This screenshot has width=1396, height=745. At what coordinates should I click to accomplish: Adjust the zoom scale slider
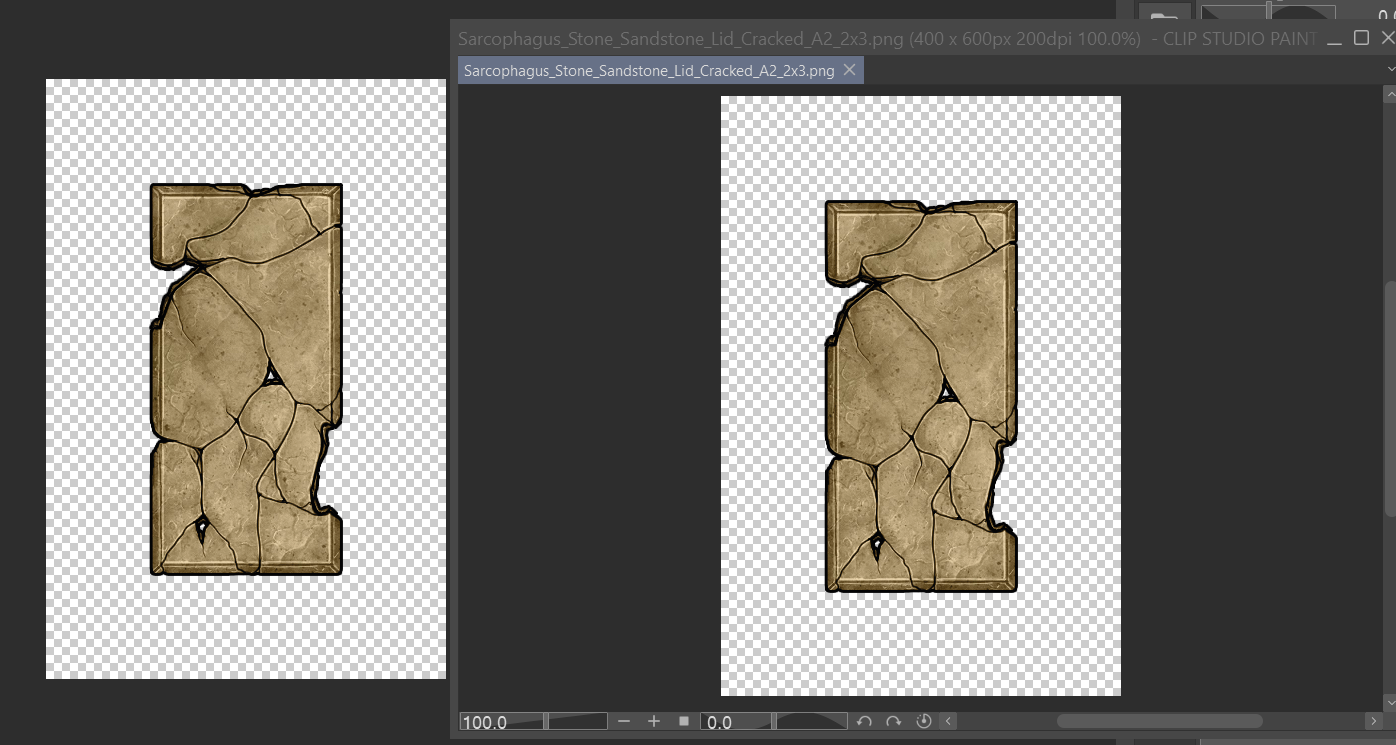[577, 721]
